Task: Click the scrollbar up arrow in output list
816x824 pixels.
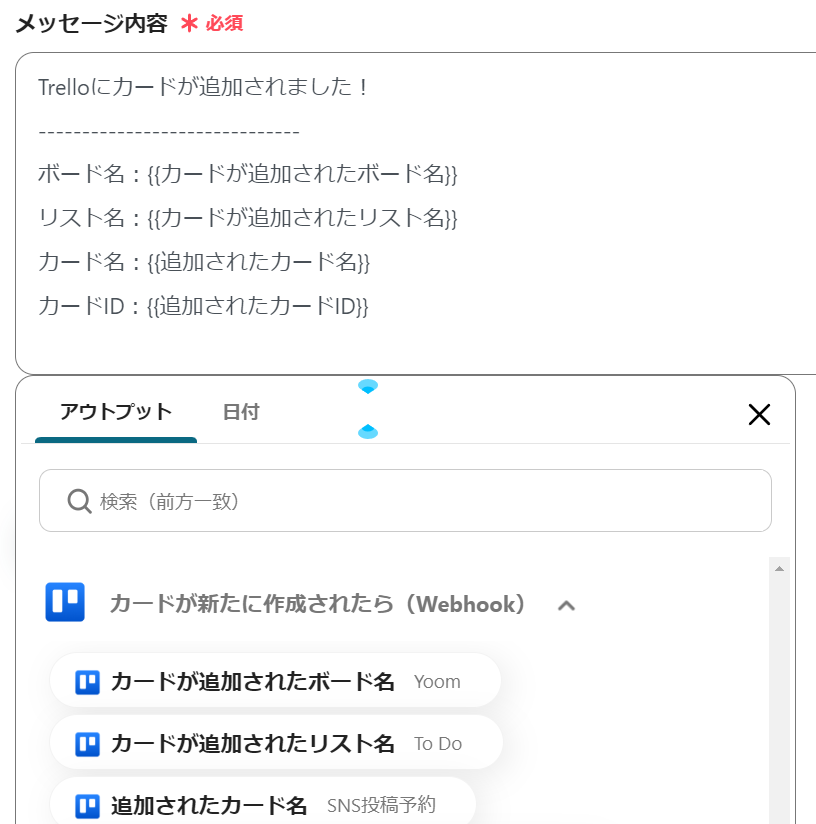Action: point(779,568)
